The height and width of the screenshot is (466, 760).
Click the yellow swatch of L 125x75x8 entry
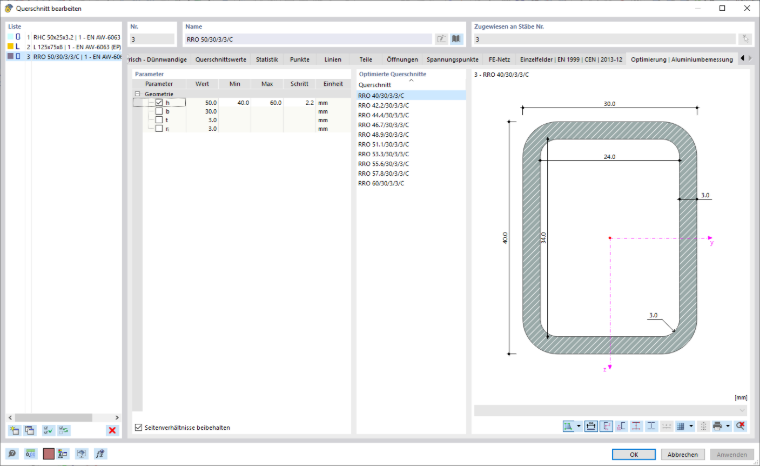click(10, 47)
